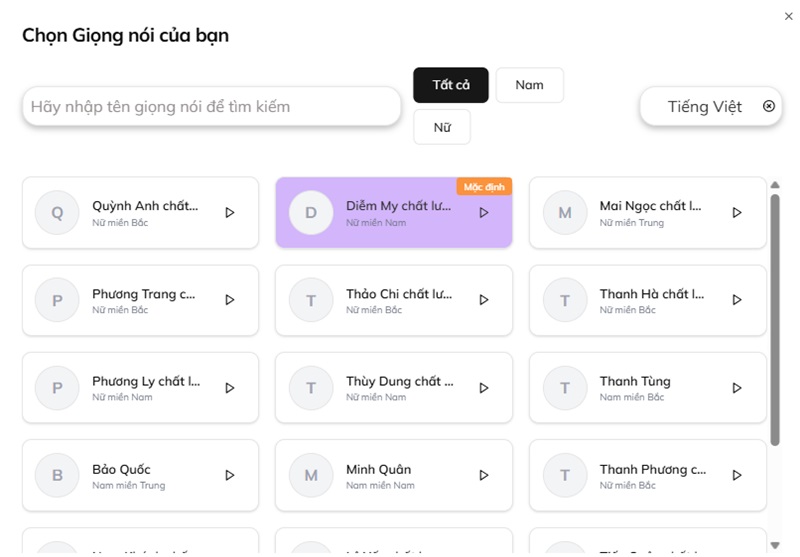This screenshot has height=557, width=800.
Task: Select the Thùy Dung voice name
Action: tap(399, 381)
